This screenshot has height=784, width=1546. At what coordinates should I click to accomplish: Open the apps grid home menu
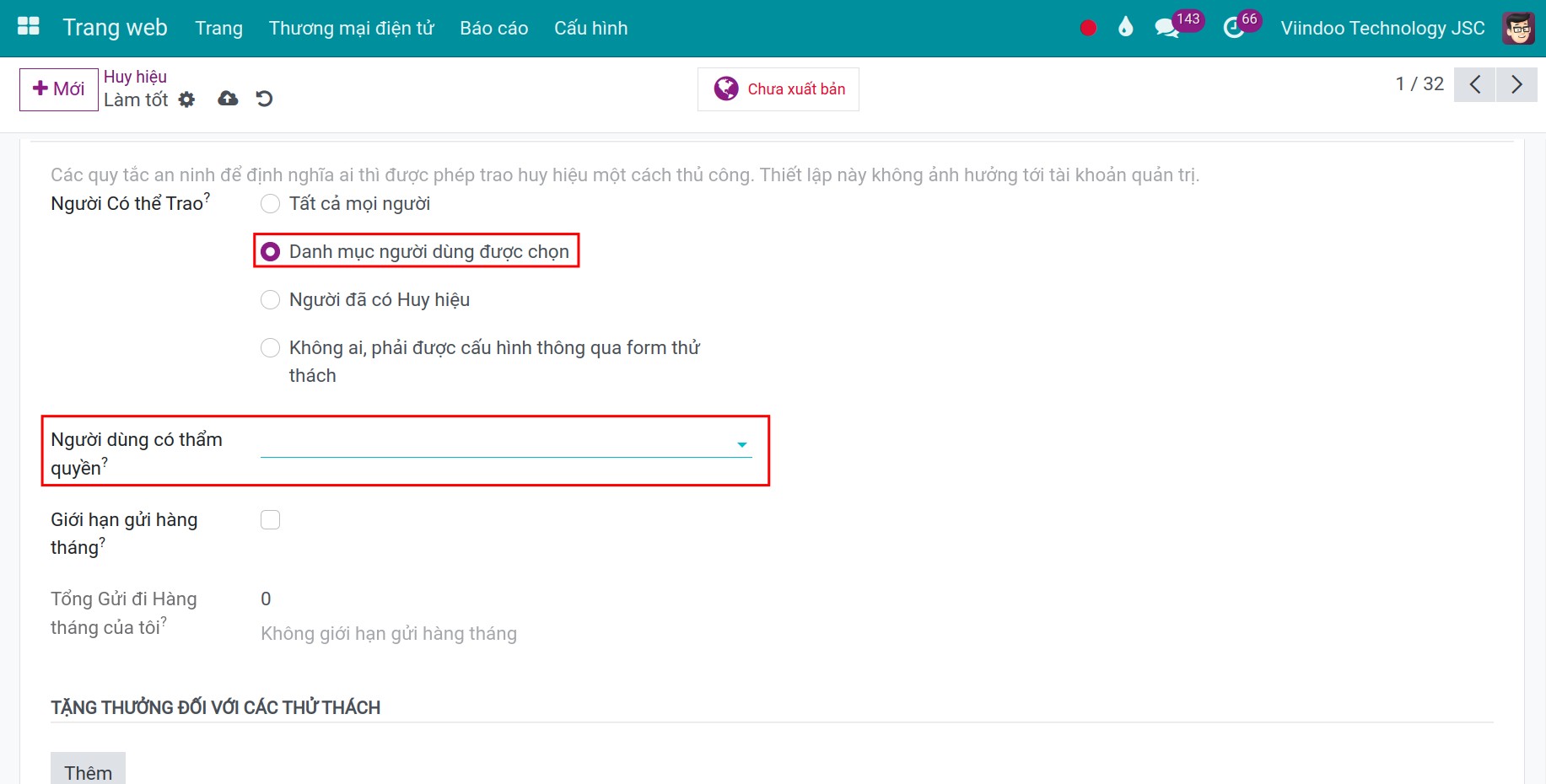29,27
